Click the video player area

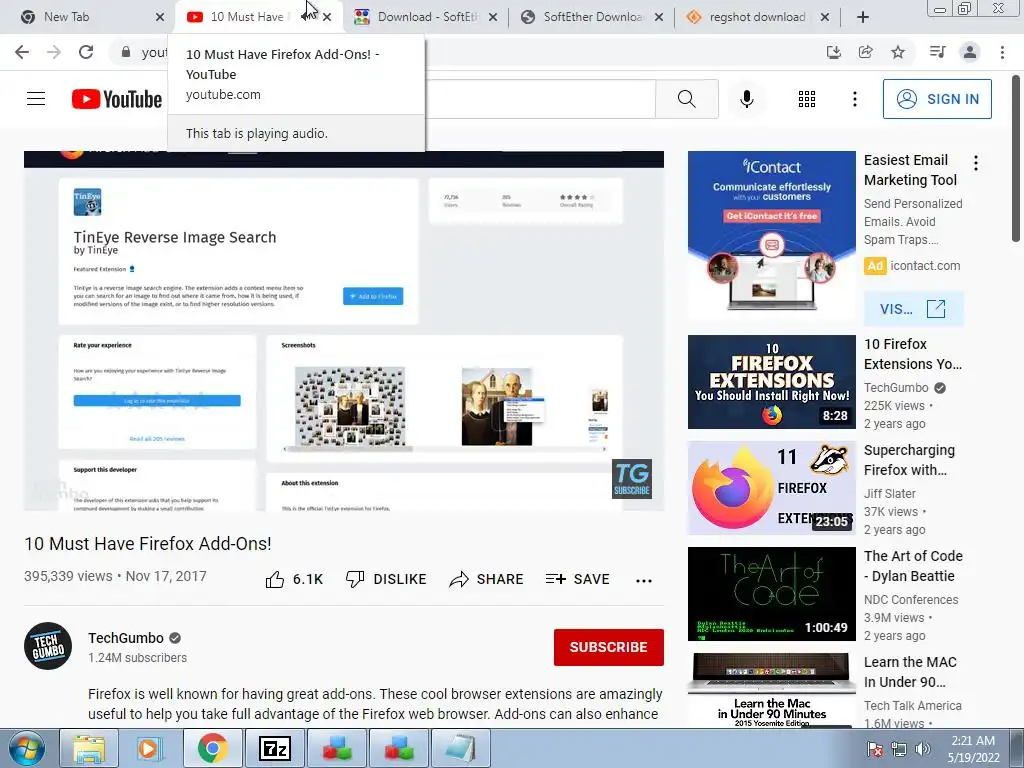pos(344,330)
